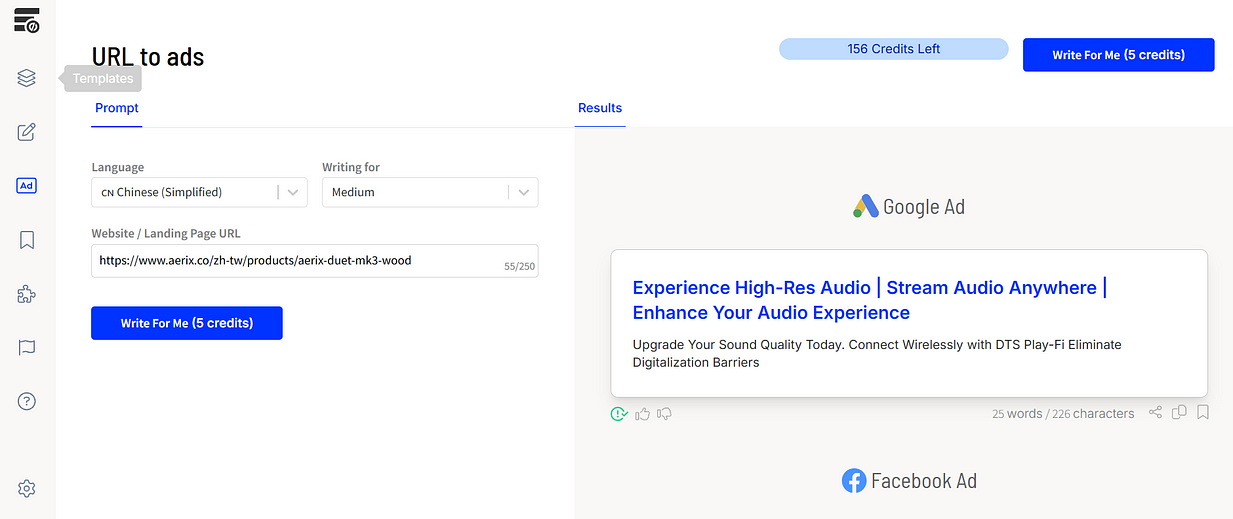This screenshot has height=519, width=1233.
Task: Bookmark the Google Ad result
Action: tap(1203, 413)
